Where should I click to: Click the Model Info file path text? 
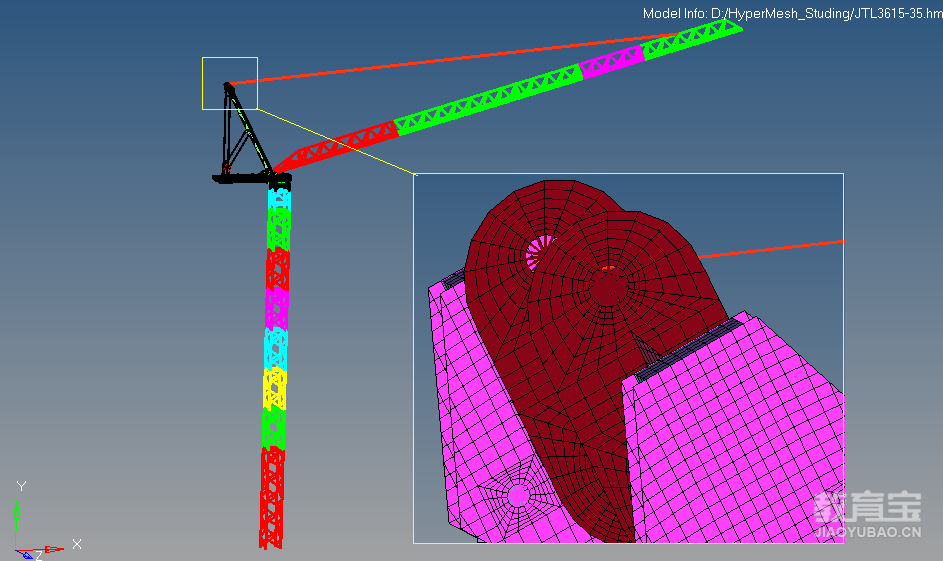790,13
